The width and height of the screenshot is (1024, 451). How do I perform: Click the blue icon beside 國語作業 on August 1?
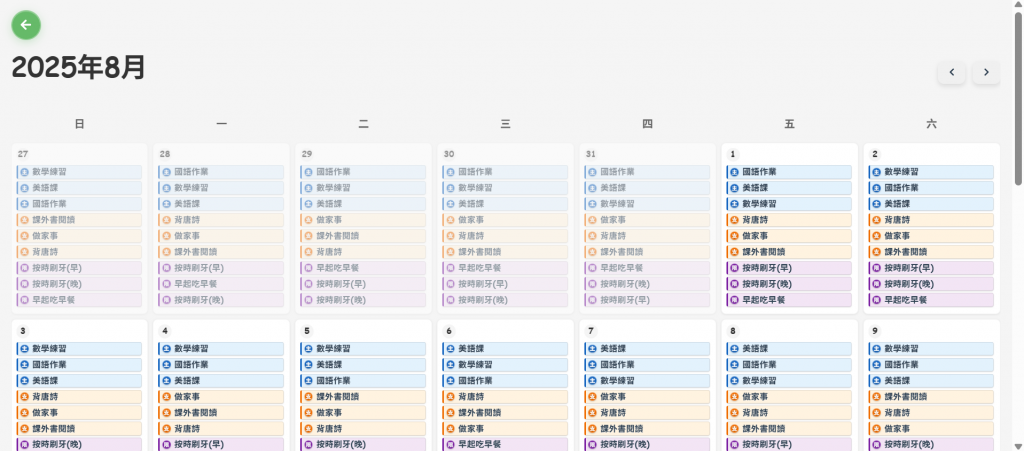pos(734,172)
